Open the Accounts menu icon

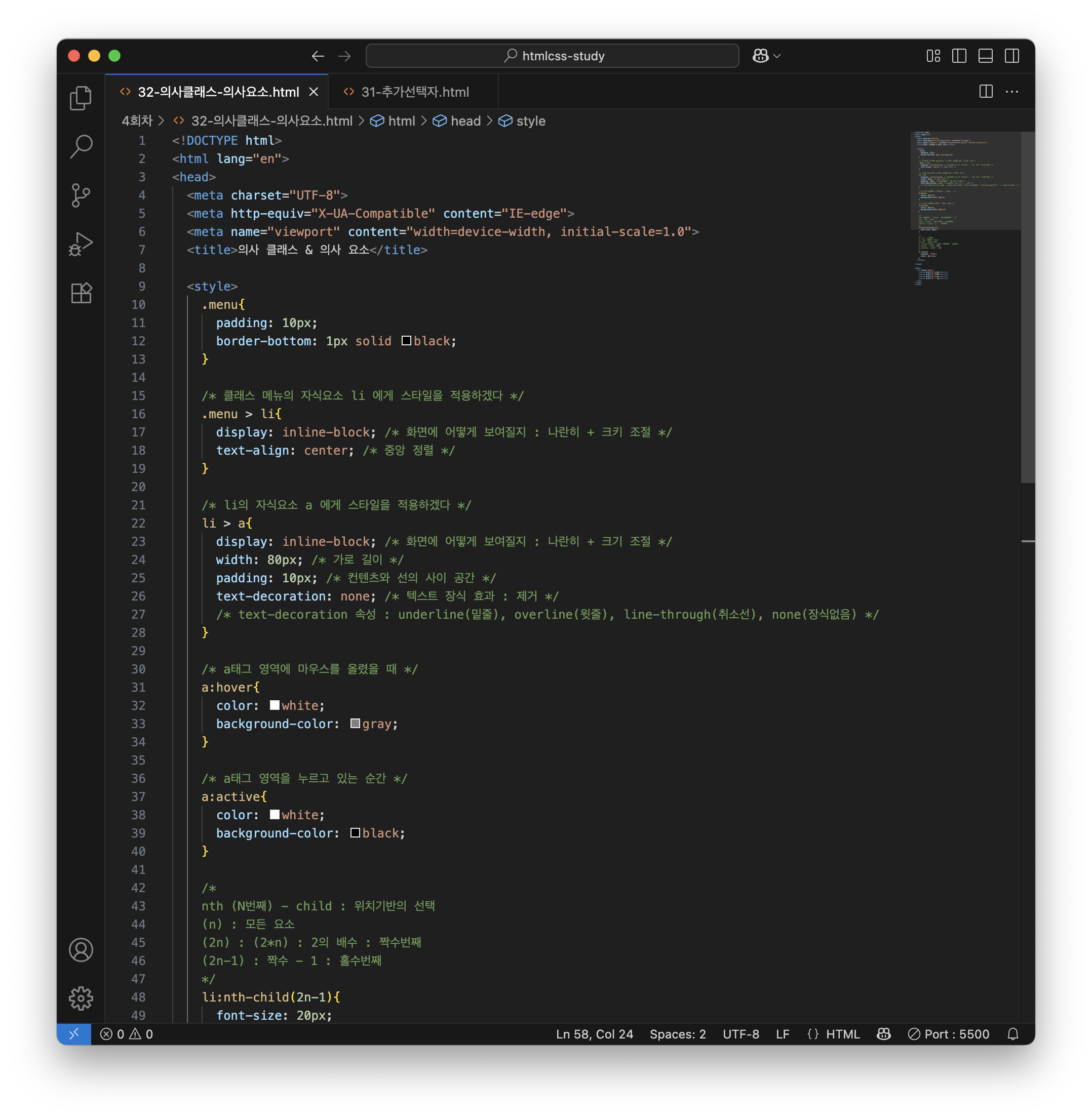point(81,950)
